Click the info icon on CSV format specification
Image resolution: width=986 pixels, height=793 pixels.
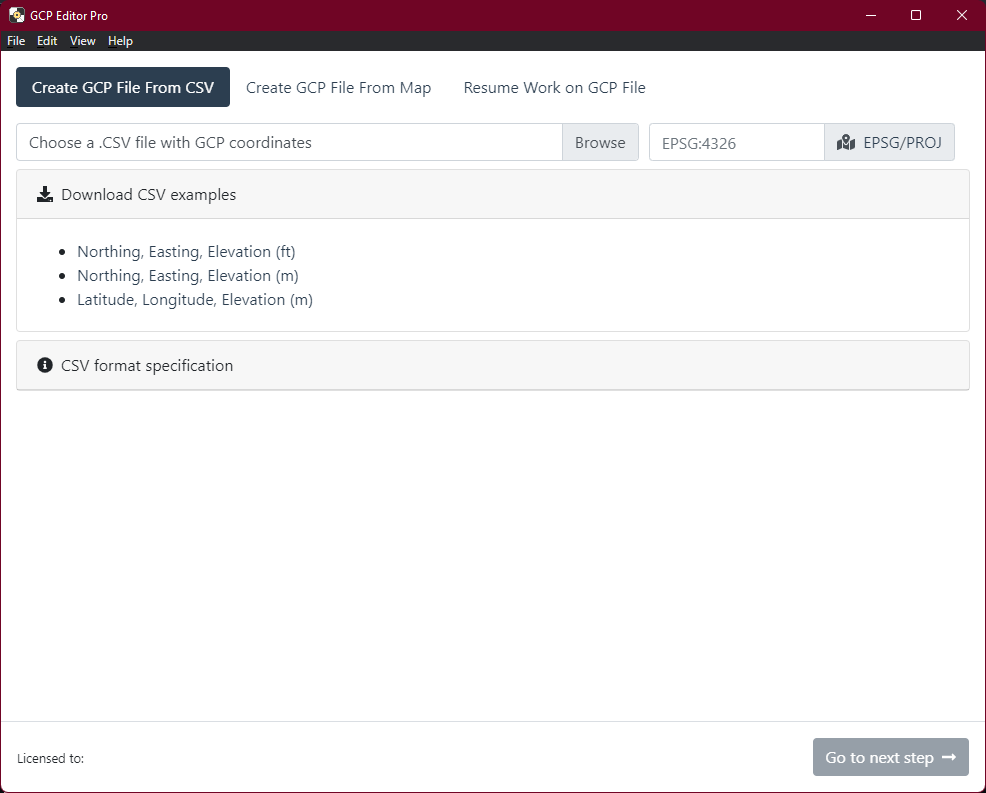44,365
